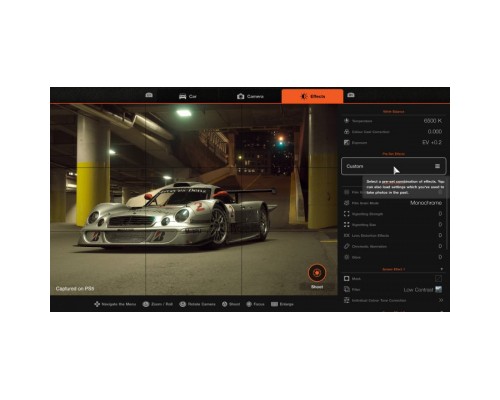Click the Glare value 0

(x=440, y=257)
